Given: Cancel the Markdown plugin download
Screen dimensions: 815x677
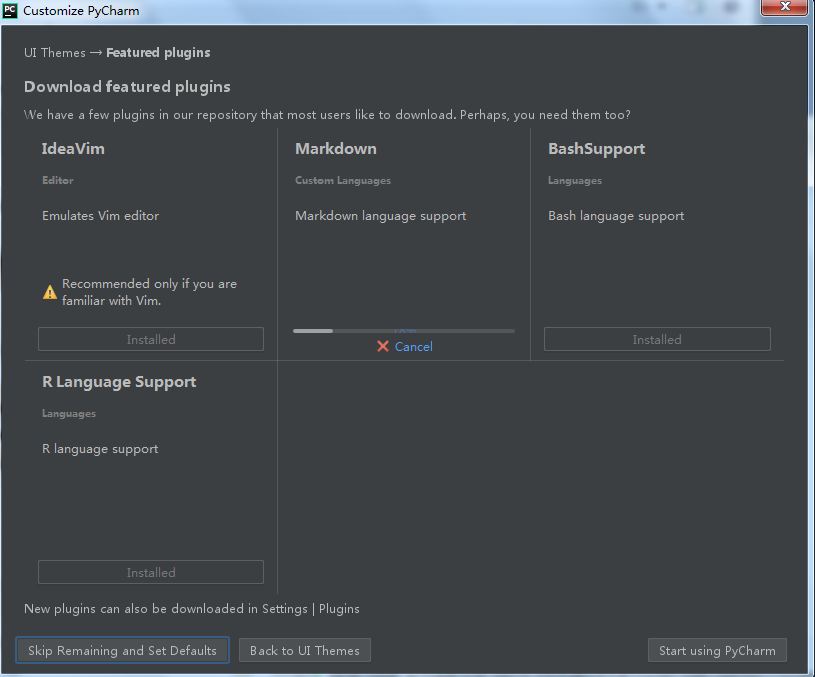Looking at the screenshot, I should [x=413, y=346].
